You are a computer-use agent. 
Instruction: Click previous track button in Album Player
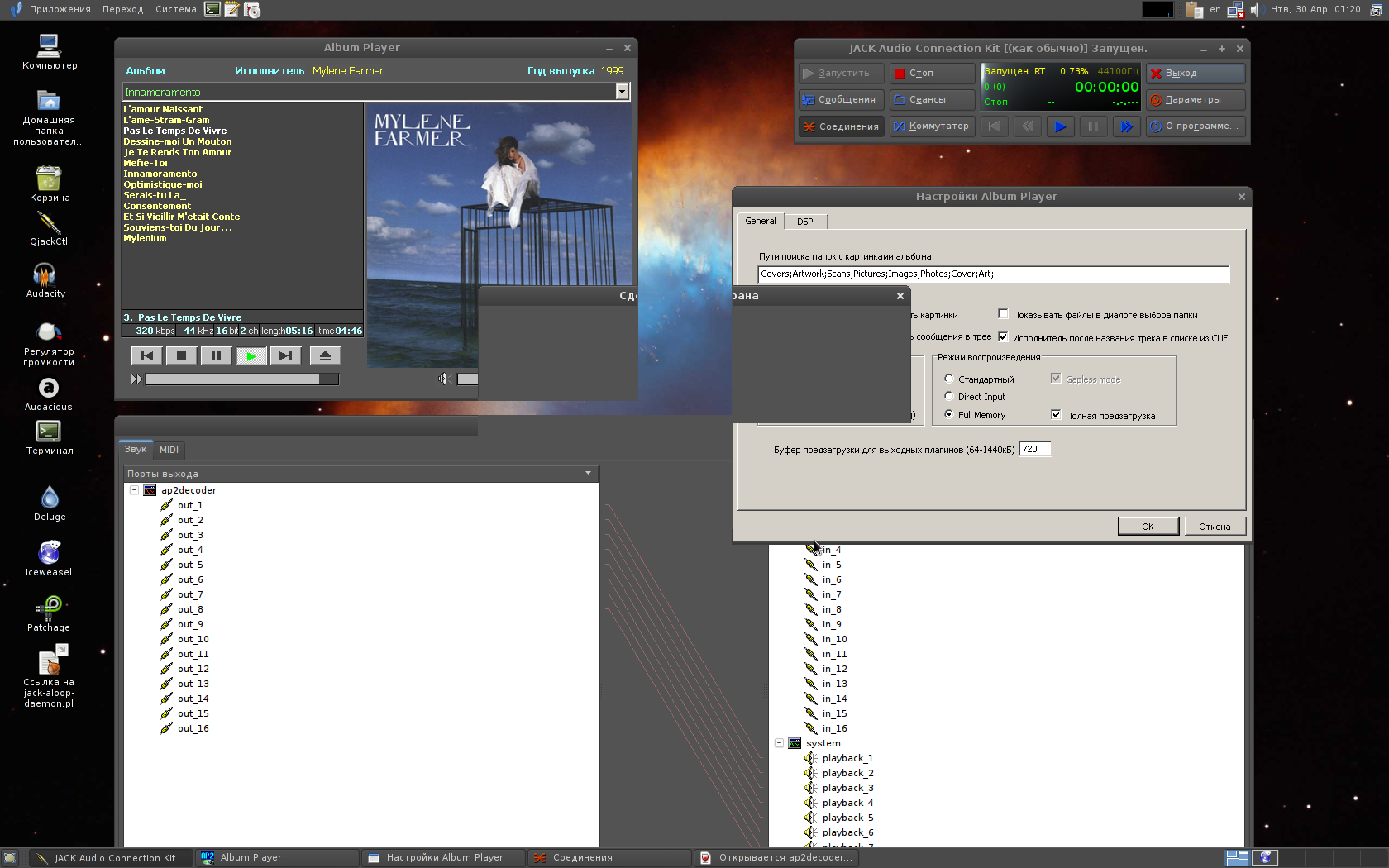146,355
